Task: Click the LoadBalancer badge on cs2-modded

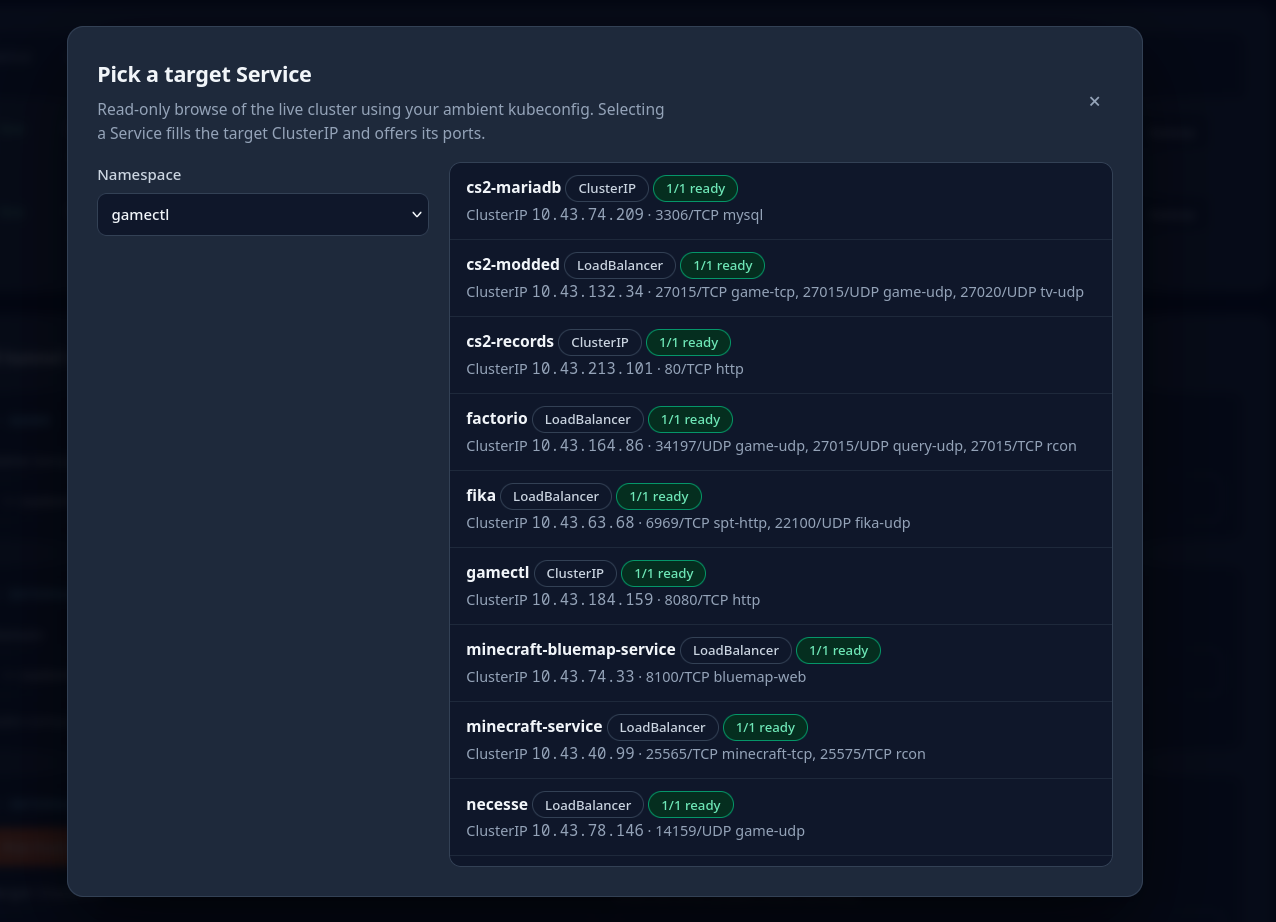Action: pyautogui.click(x=620, y=265)
